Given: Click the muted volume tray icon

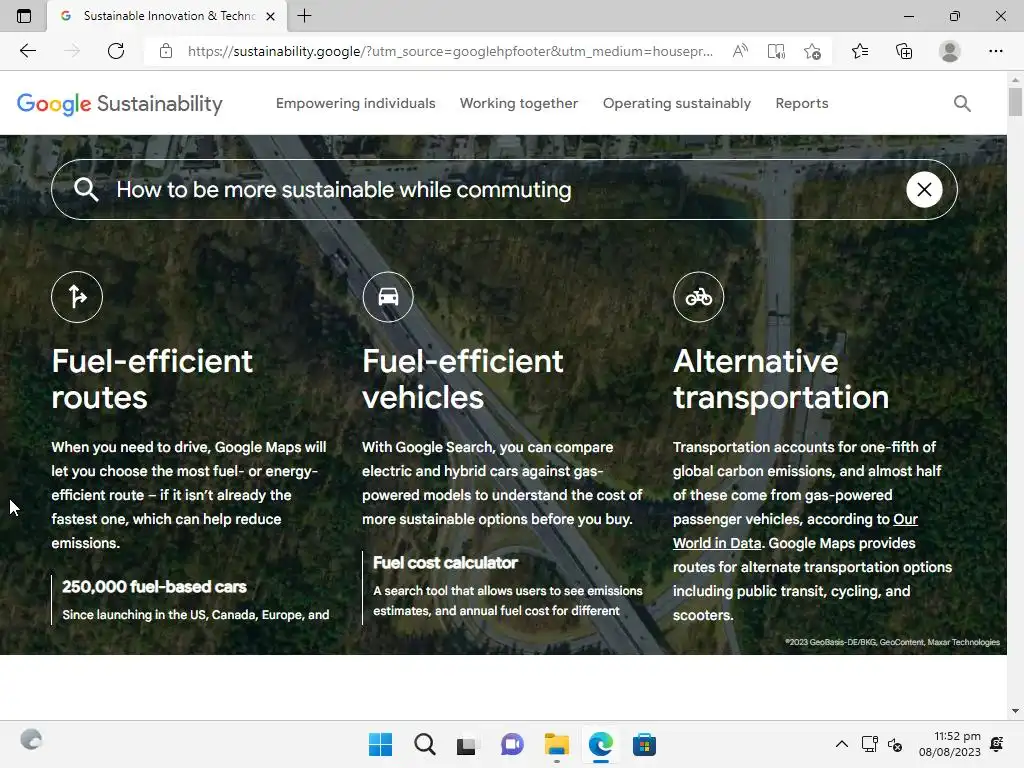Looking at the screenshot, I should [x=895, y=744].
